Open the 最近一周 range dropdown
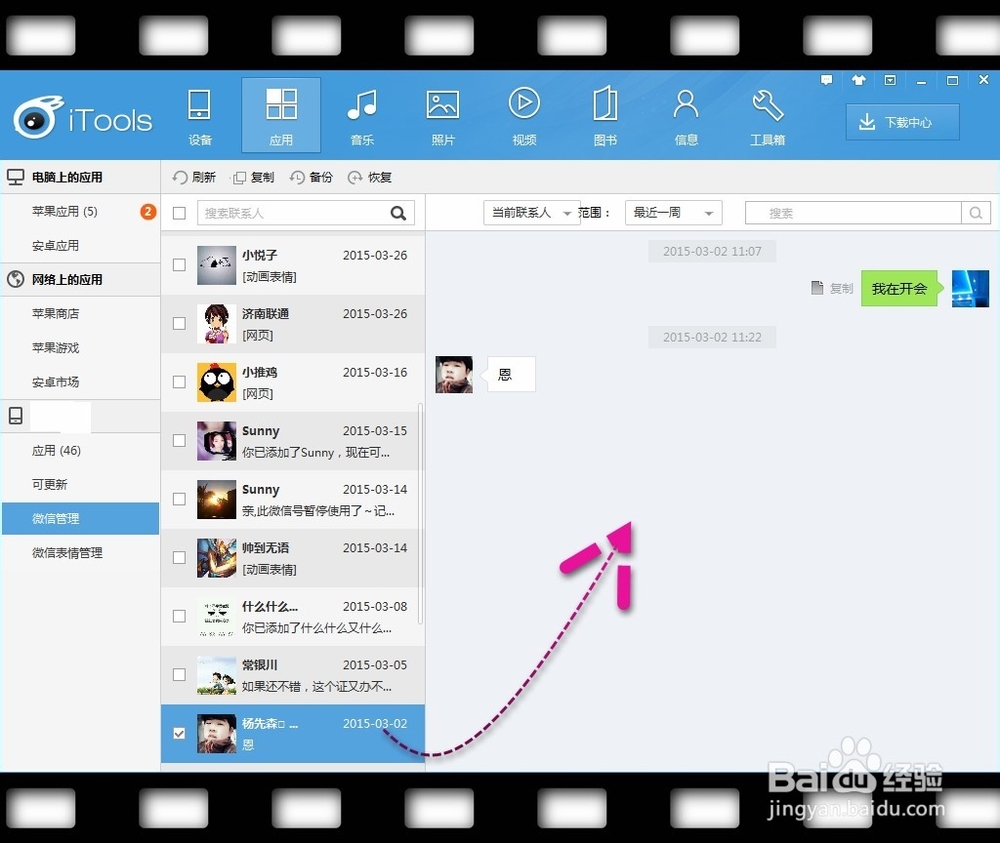 click(673, 212)
